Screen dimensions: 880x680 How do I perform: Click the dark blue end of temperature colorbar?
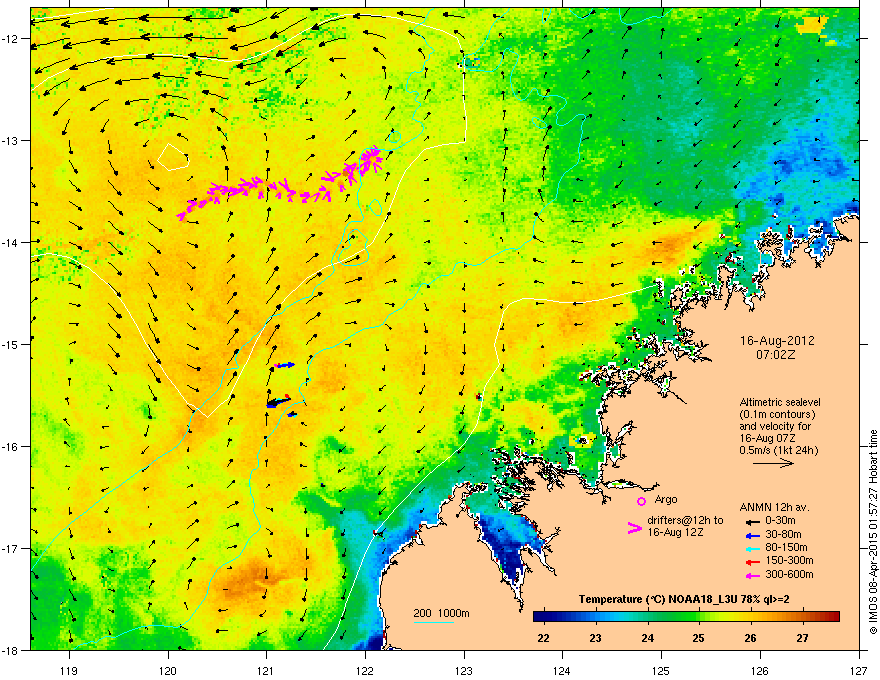(538, 617)
